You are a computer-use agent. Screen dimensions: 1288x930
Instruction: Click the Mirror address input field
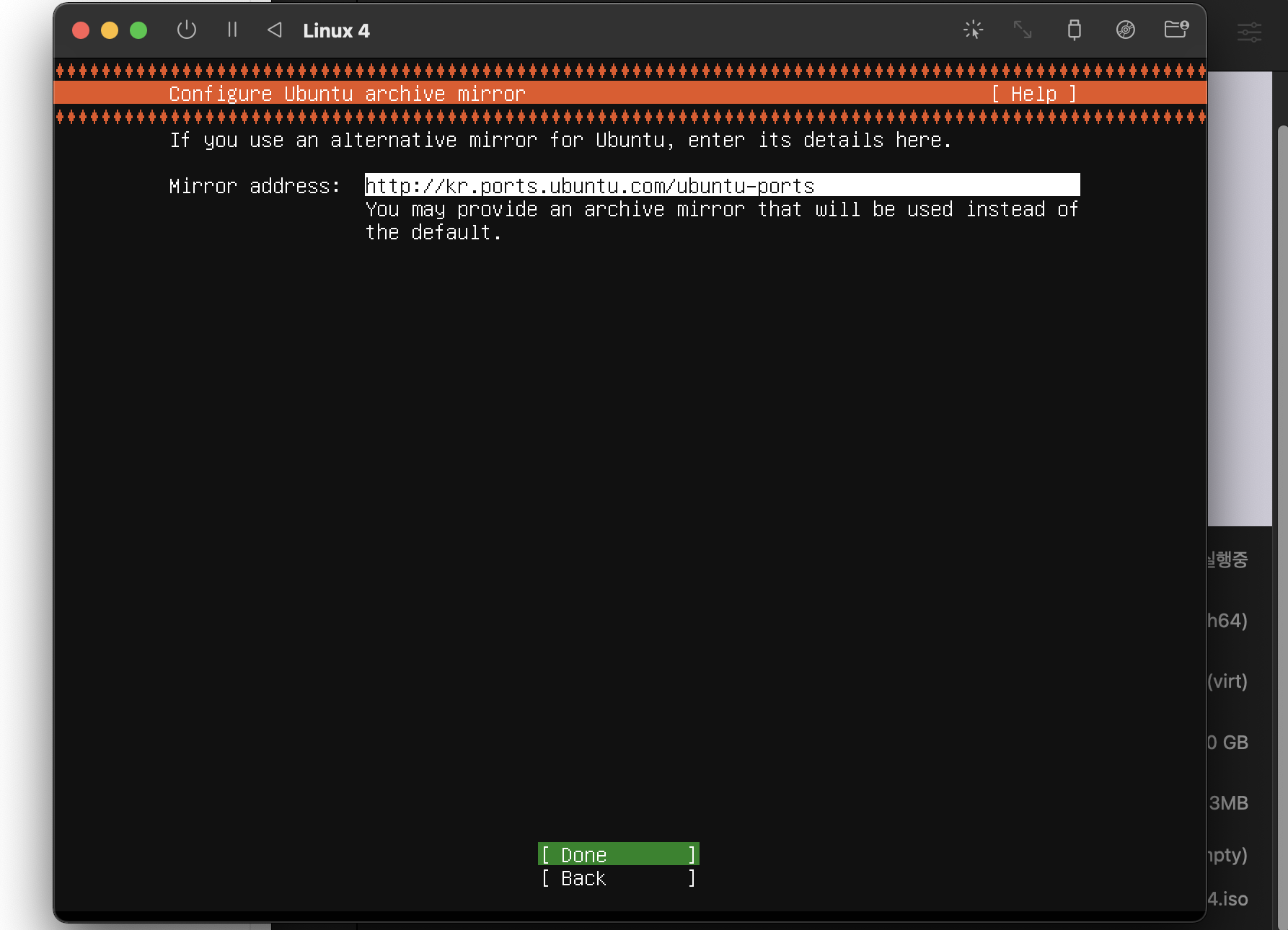click(x=722, y=185)
